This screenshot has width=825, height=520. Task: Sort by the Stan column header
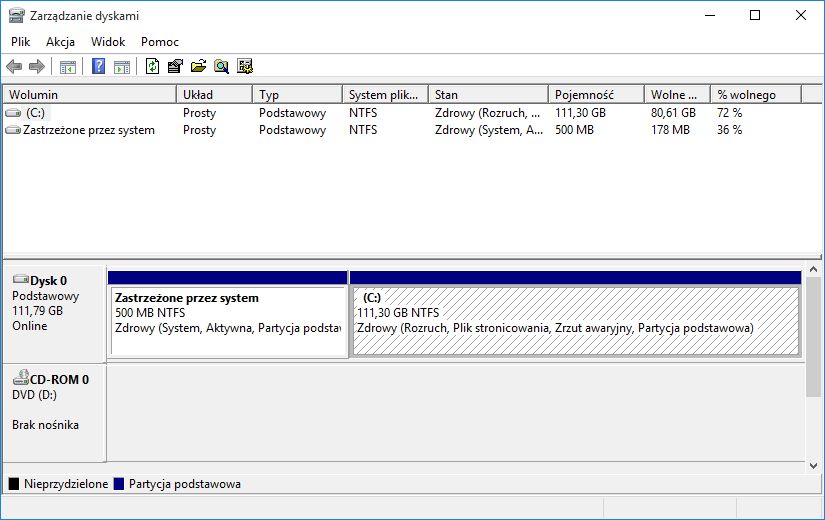[x=488, y=95]
